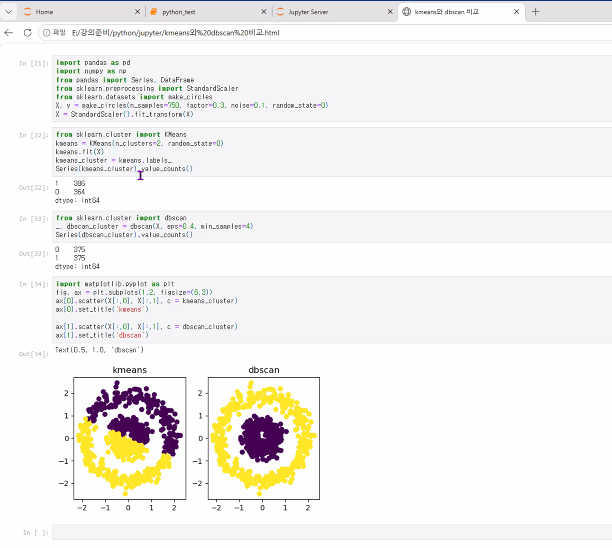Click the Series(dbscan_cluster).value_counts() line
612x548 pixels.
(x=124, y=235)
